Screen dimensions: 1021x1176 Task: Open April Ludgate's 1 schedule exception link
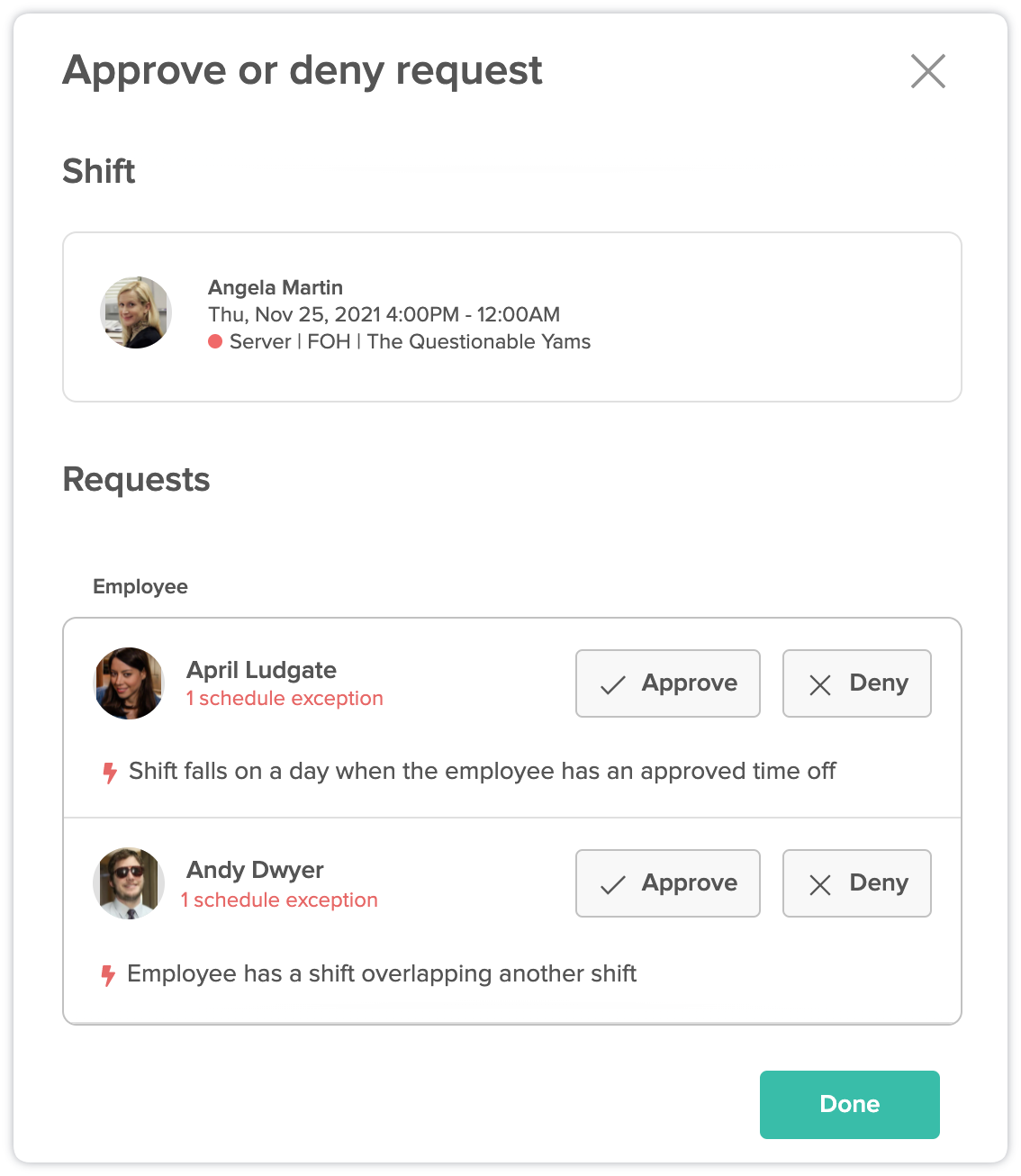coord(285,699)
